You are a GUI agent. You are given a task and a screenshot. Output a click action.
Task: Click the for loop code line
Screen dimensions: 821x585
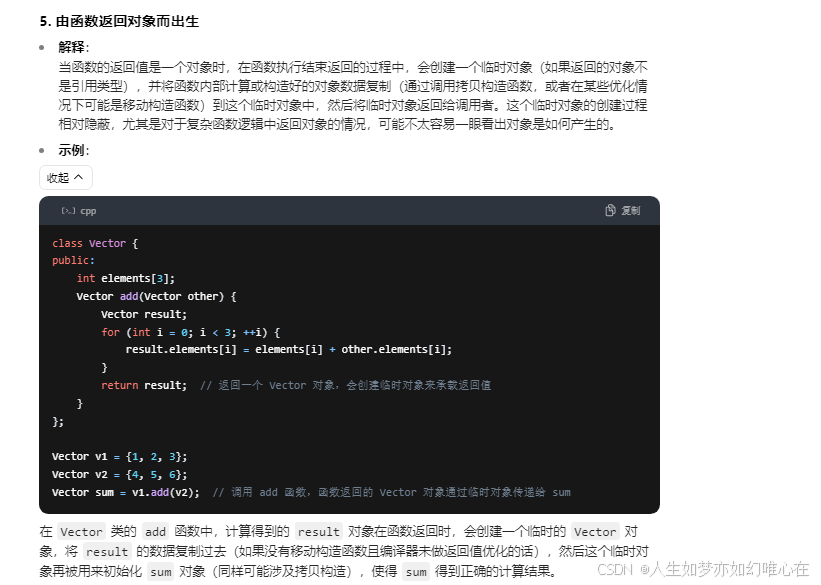[x=191, y=332]
